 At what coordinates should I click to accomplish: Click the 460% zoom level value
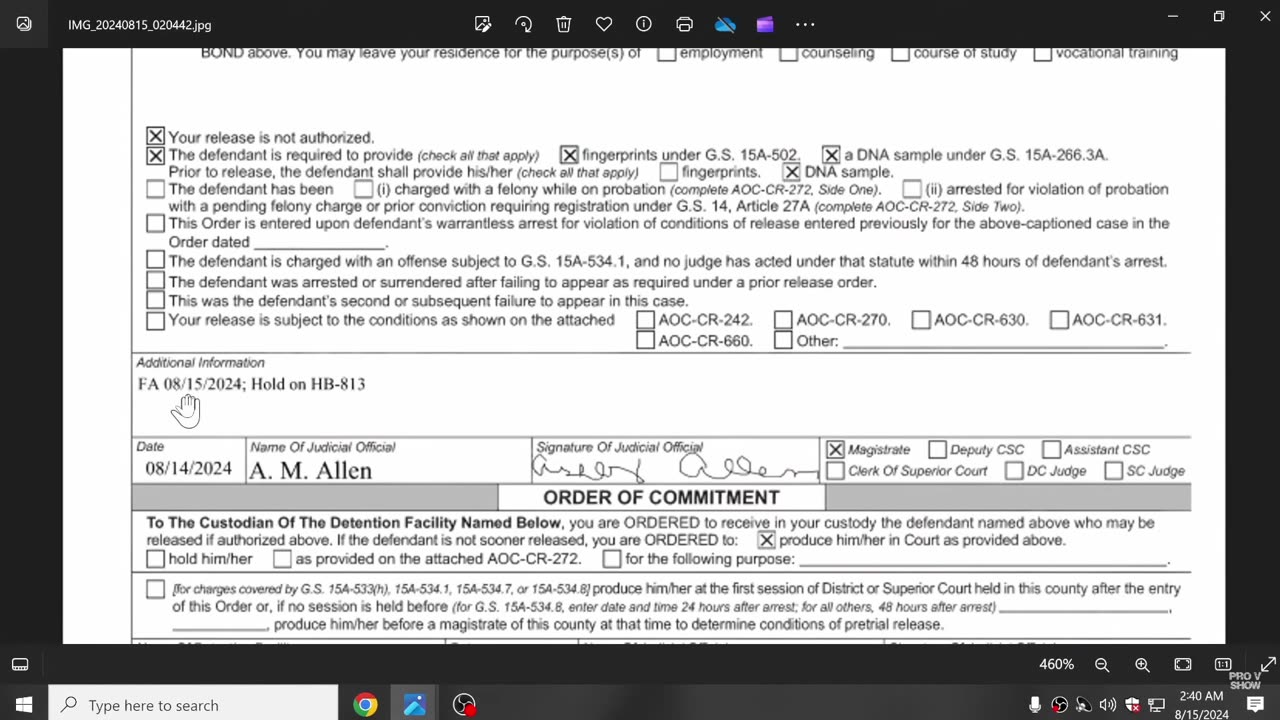pyautogui.click(x=1056, y=665)
